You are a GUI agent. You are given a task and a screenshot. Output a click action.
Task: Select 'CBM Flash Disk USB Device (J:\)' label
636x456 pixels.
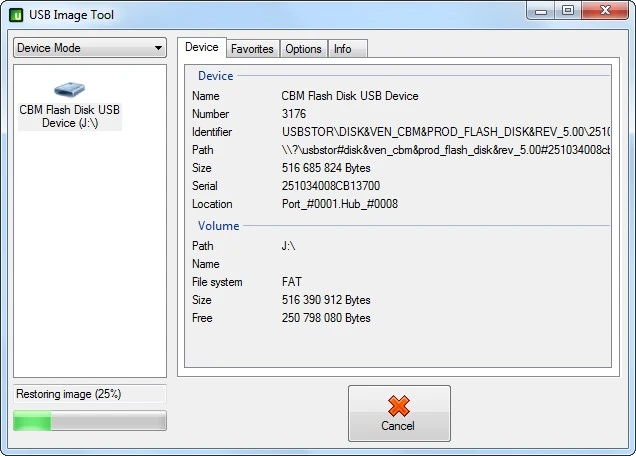coord(70,116)
